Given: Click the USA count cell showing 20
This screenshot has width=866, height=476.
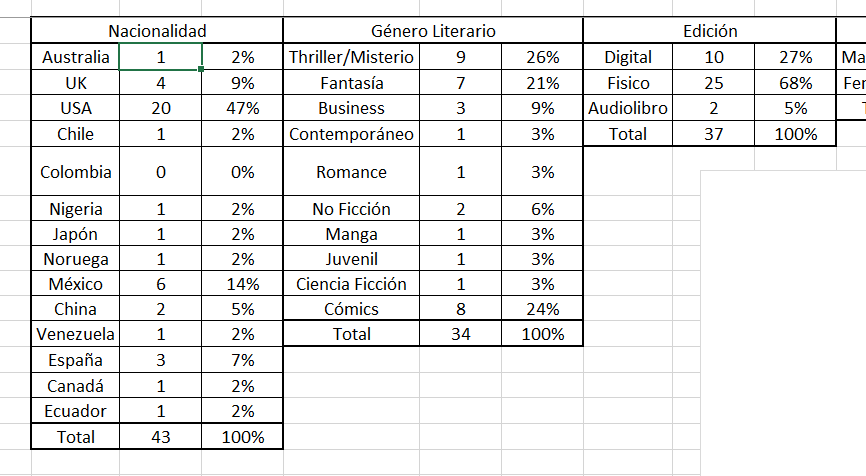Looking at the screenshot, I should pos(161,108).
